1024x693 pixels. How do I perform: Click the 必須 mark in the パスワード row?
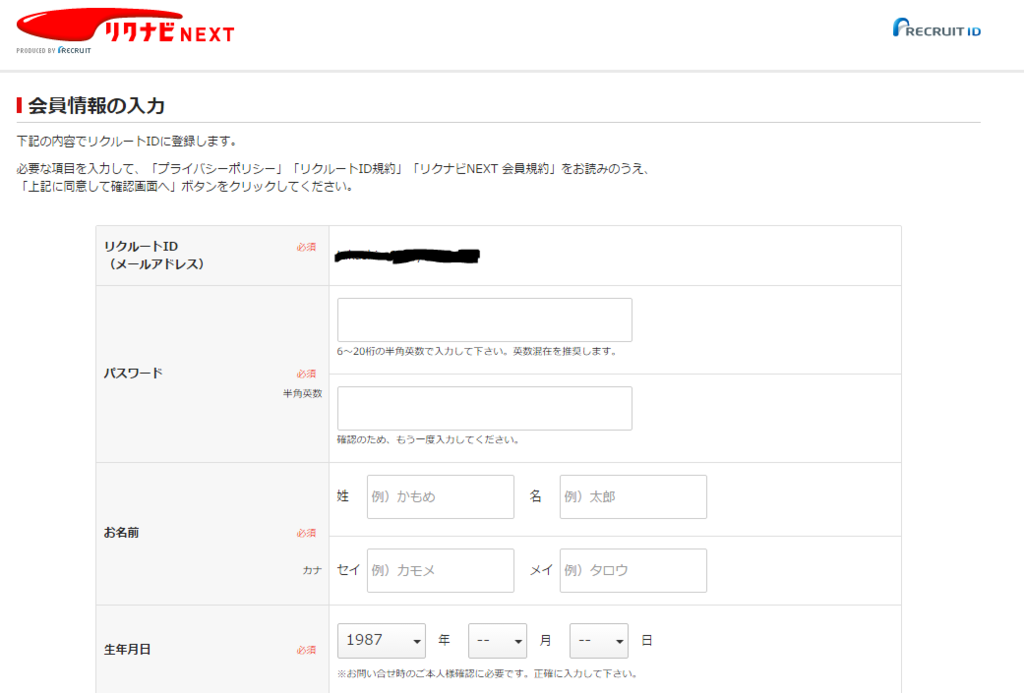pyautogui.click(x=306, y=374)
